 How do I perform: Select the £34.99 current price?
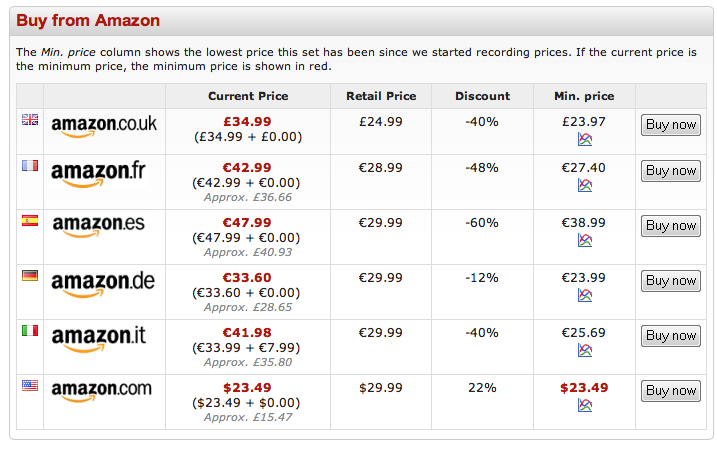(247, 121)
